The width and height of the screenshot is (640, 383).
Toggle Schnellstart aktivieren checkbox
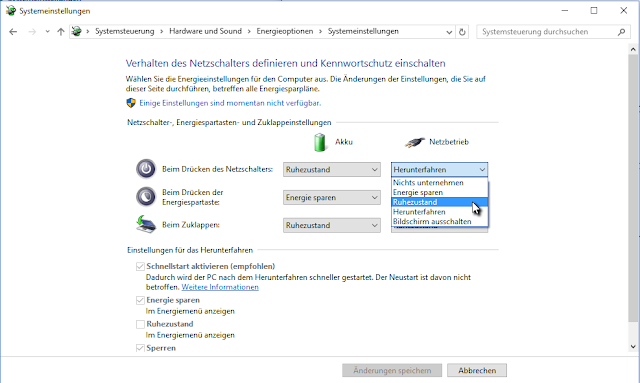(140, 267)
